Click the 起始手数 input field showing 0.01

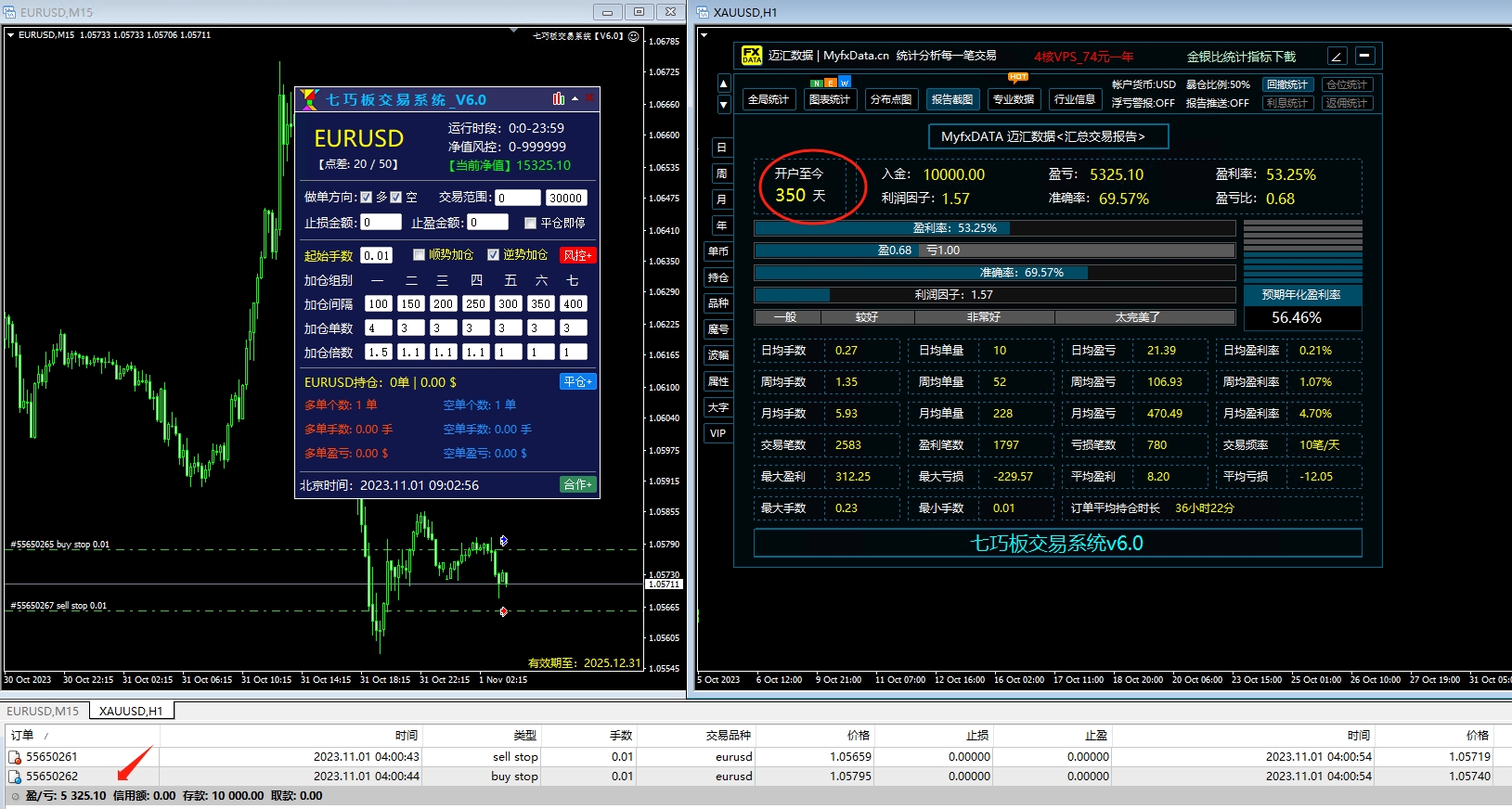coord(377,255)
